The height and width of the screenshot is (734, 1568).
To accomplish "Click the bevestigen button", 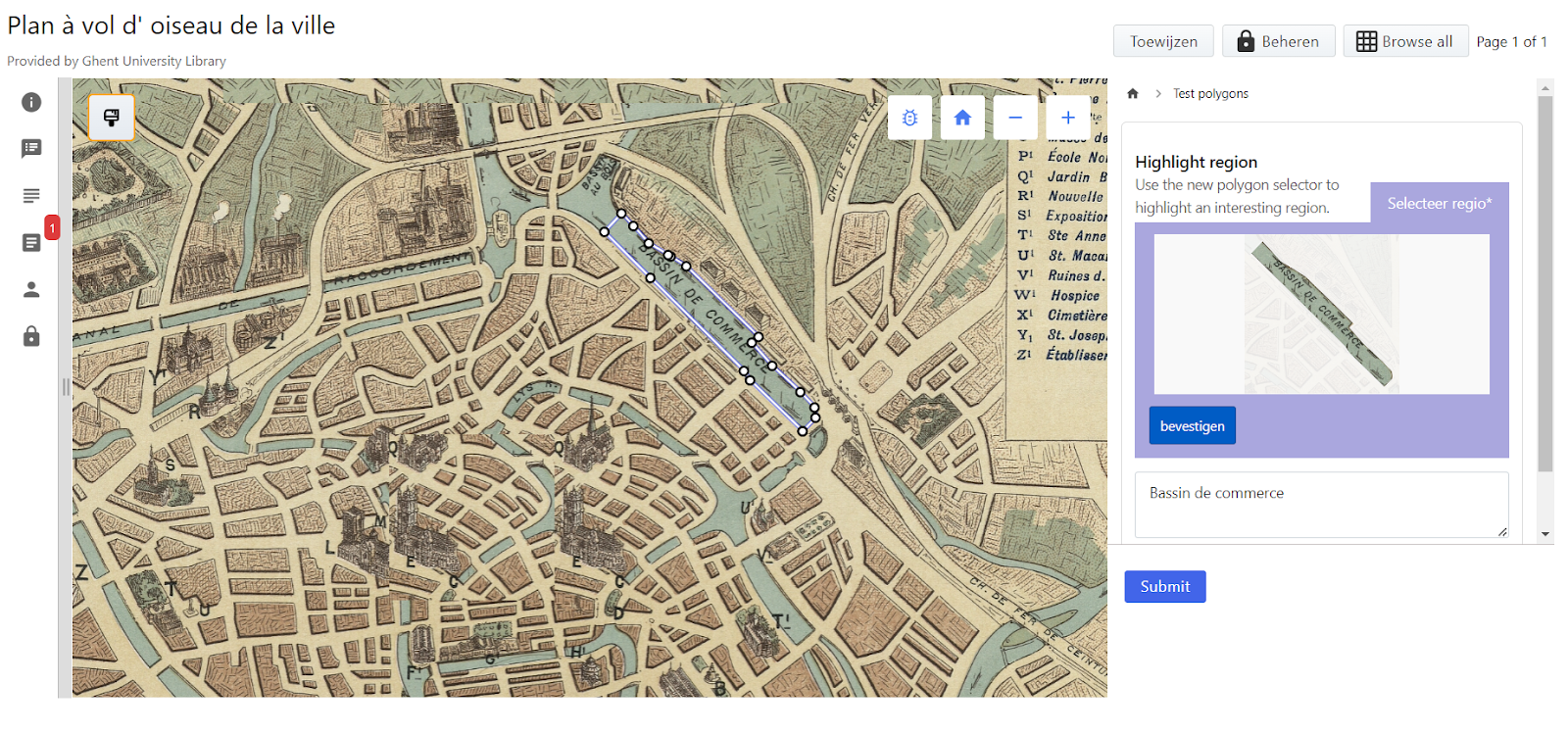I will (1192, 425).
